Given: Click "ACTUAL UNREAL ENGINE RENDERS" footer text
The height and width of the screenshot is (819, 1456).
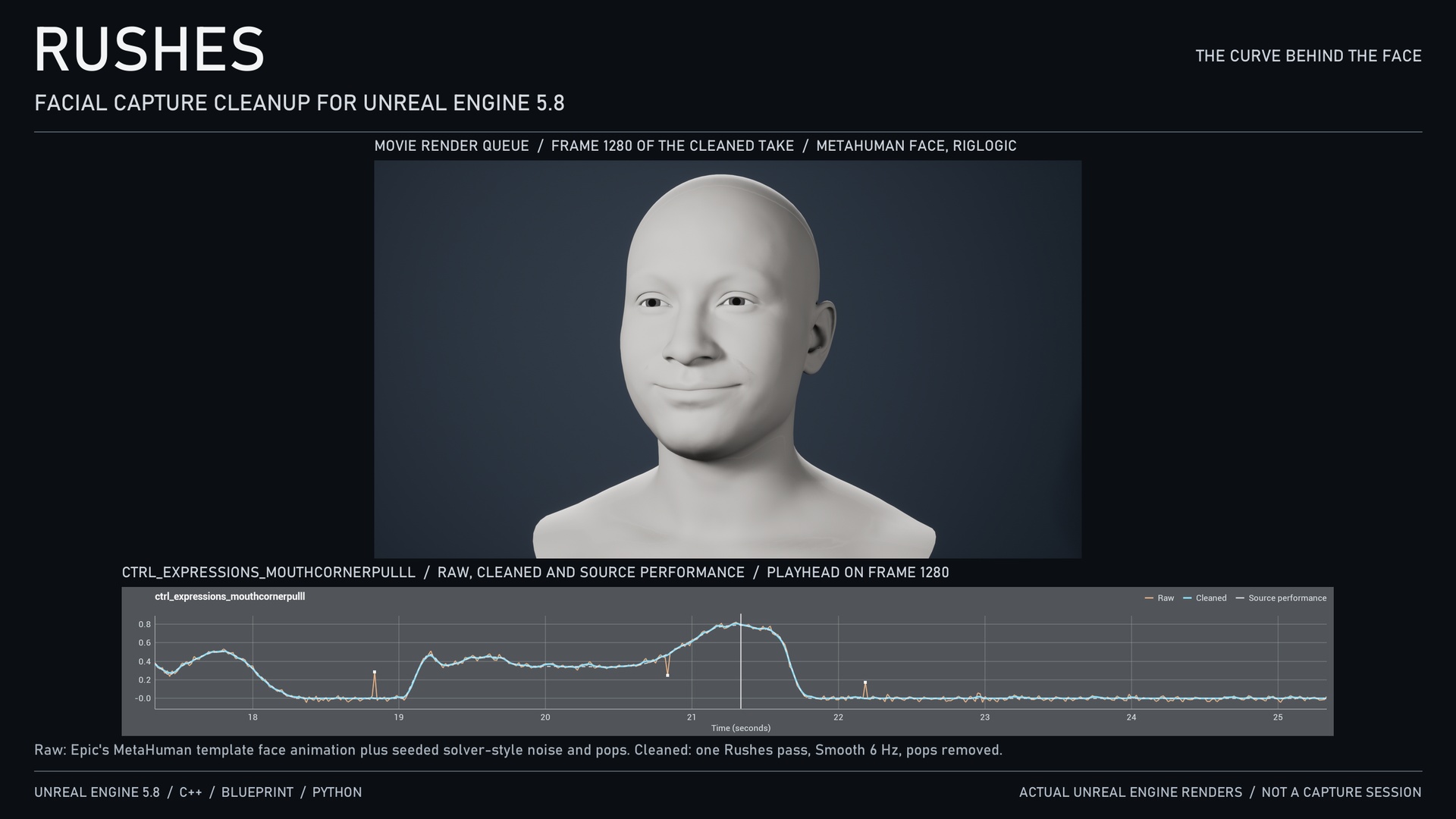Looking at the screenshot, I should tap(1131, 792).
